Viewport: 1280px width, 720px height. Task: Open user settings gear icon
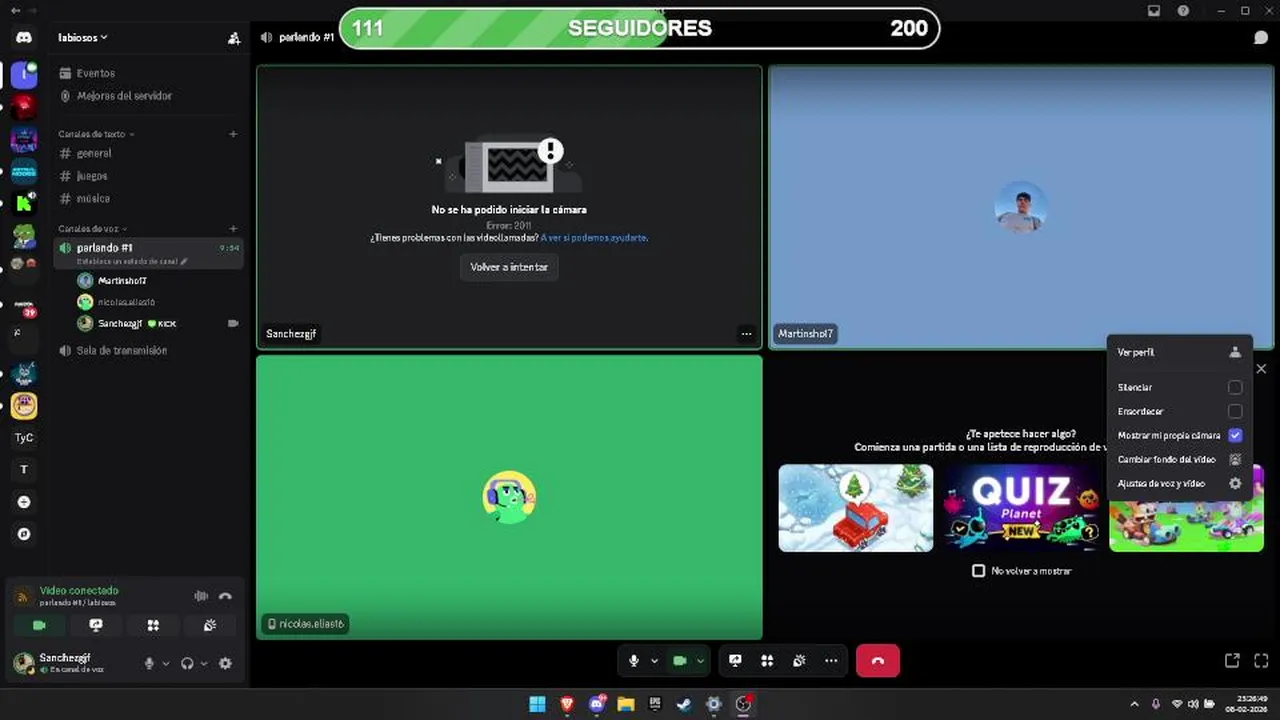(225, 663)
